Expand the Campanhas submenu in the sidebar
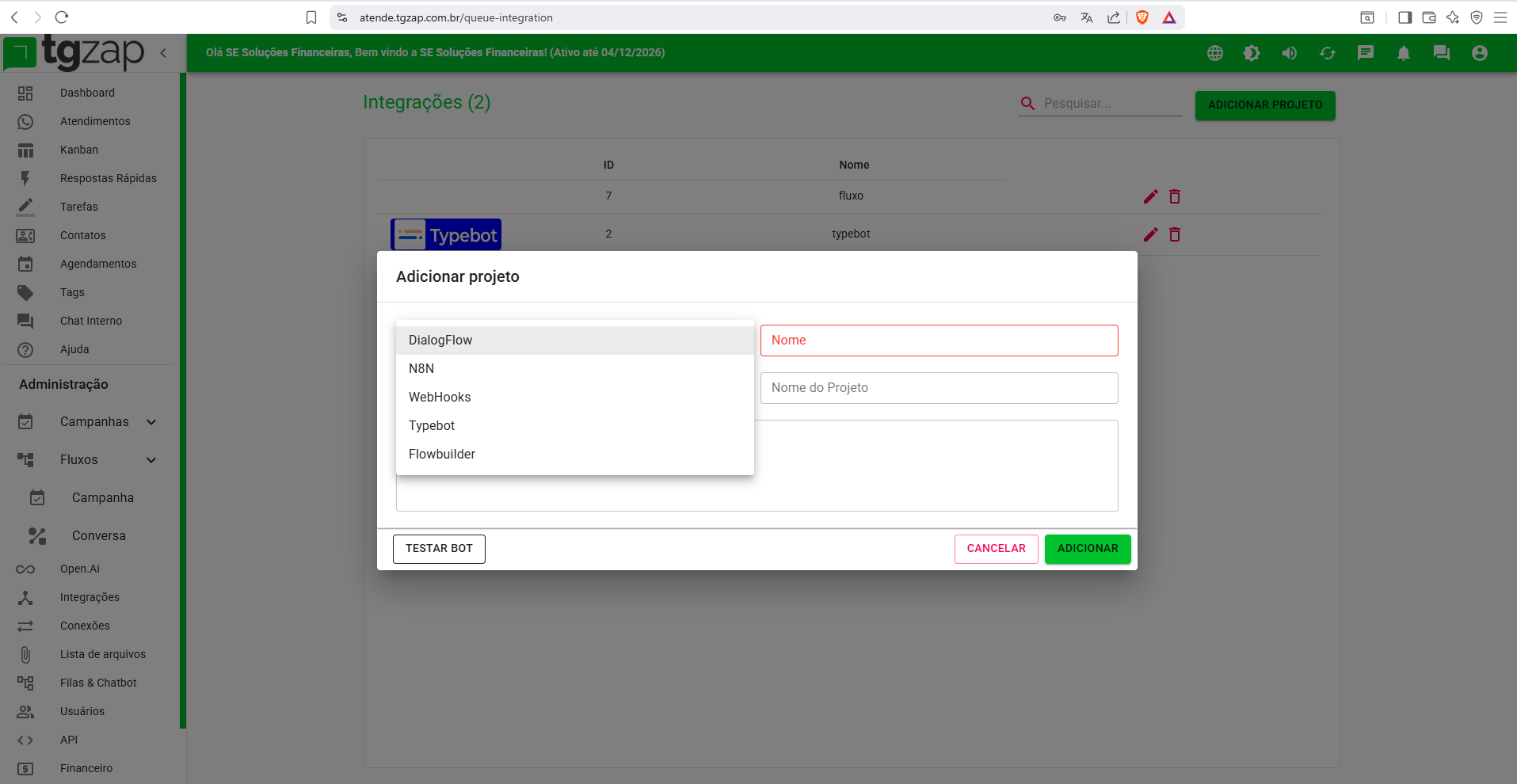Viewport: 1517px width, 784px height. click(x=151, y=422)
